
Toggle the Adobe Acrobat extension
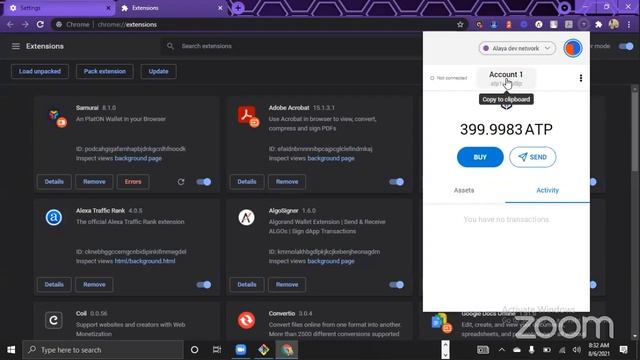pos(396,182)
